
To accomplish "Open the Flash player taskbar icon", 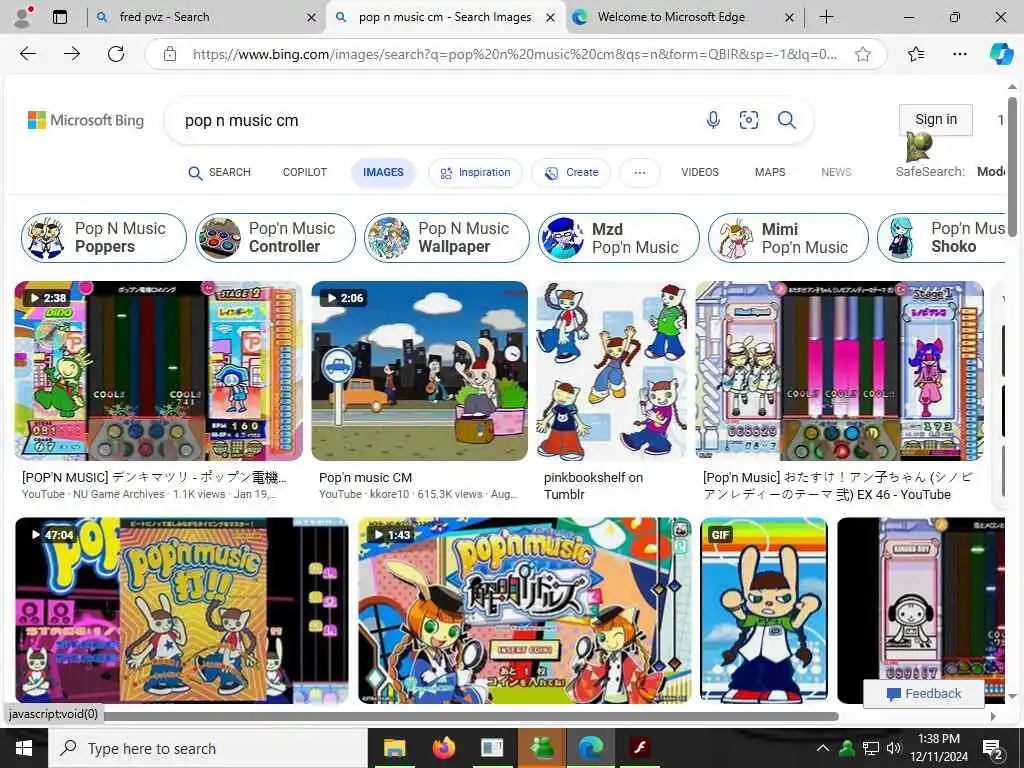I will click(x=639, y=748).
